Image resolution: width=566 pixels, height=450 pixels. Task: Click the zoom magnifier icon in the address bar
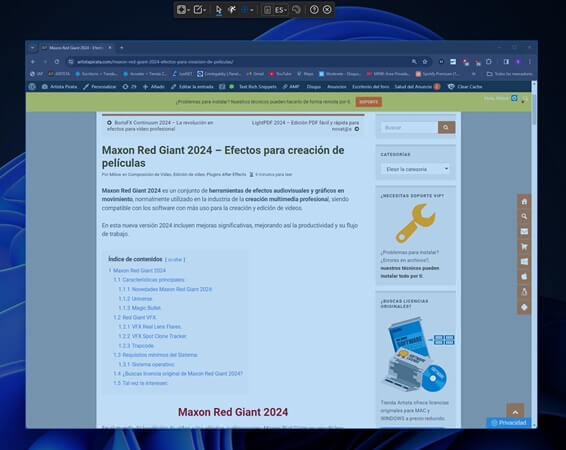[x=414, y=62]
